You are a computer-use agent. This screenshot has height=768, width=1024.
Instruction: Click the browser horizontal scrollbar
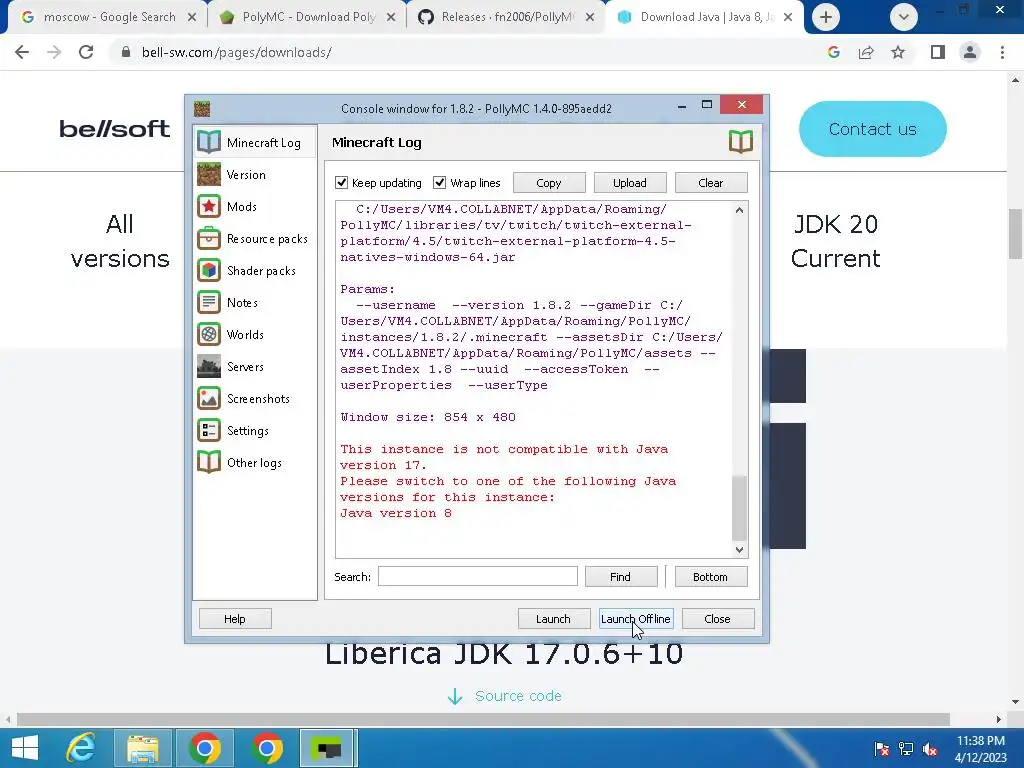tap(483, 719)
